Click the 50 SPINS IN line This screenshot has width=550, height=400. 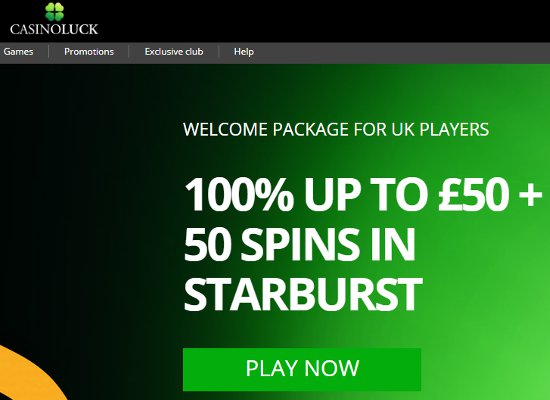tap(300, 244)
